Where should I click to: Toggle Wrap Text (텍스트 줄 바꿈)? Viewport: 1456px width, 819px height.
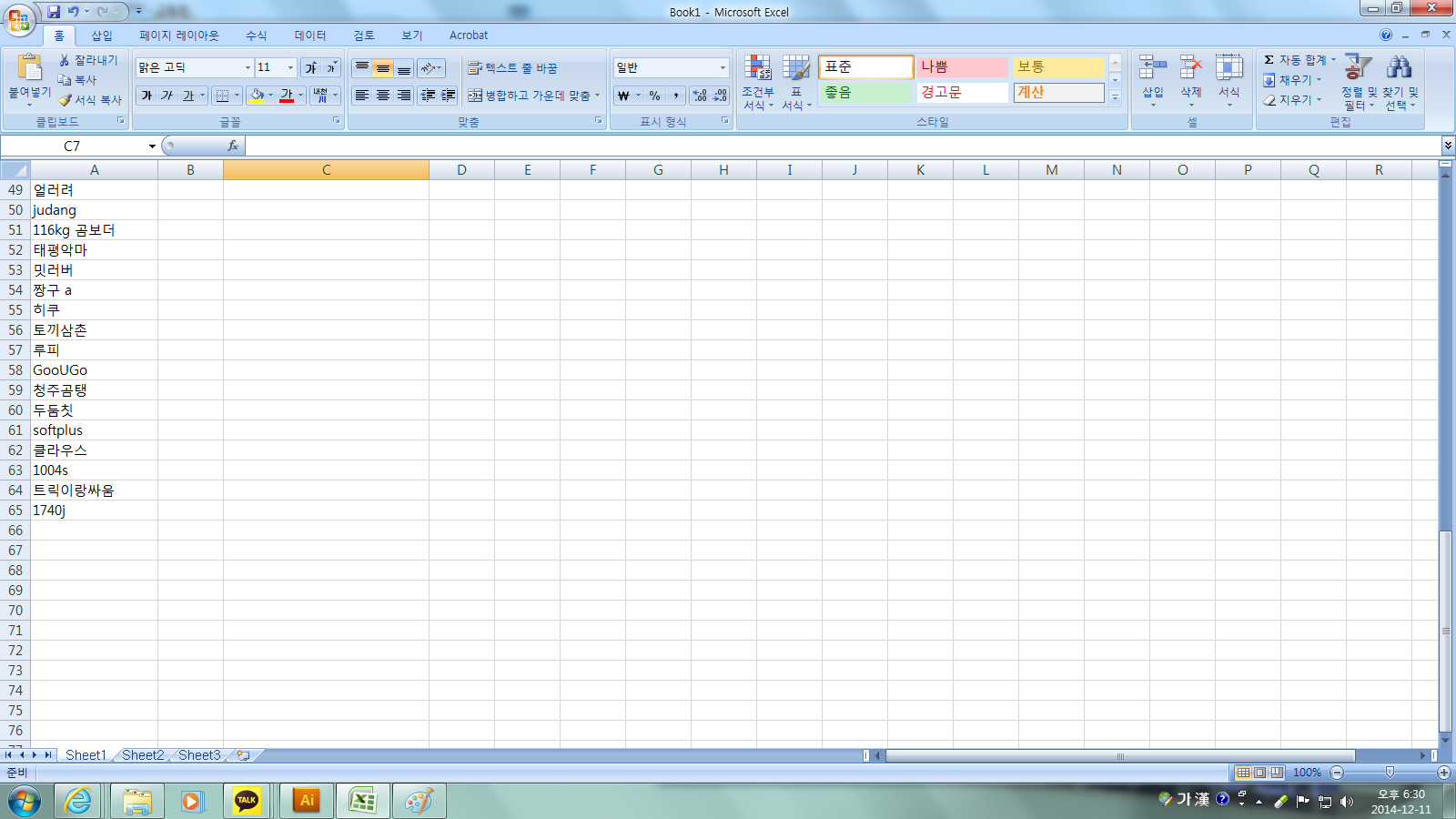[x=512, y=68]
